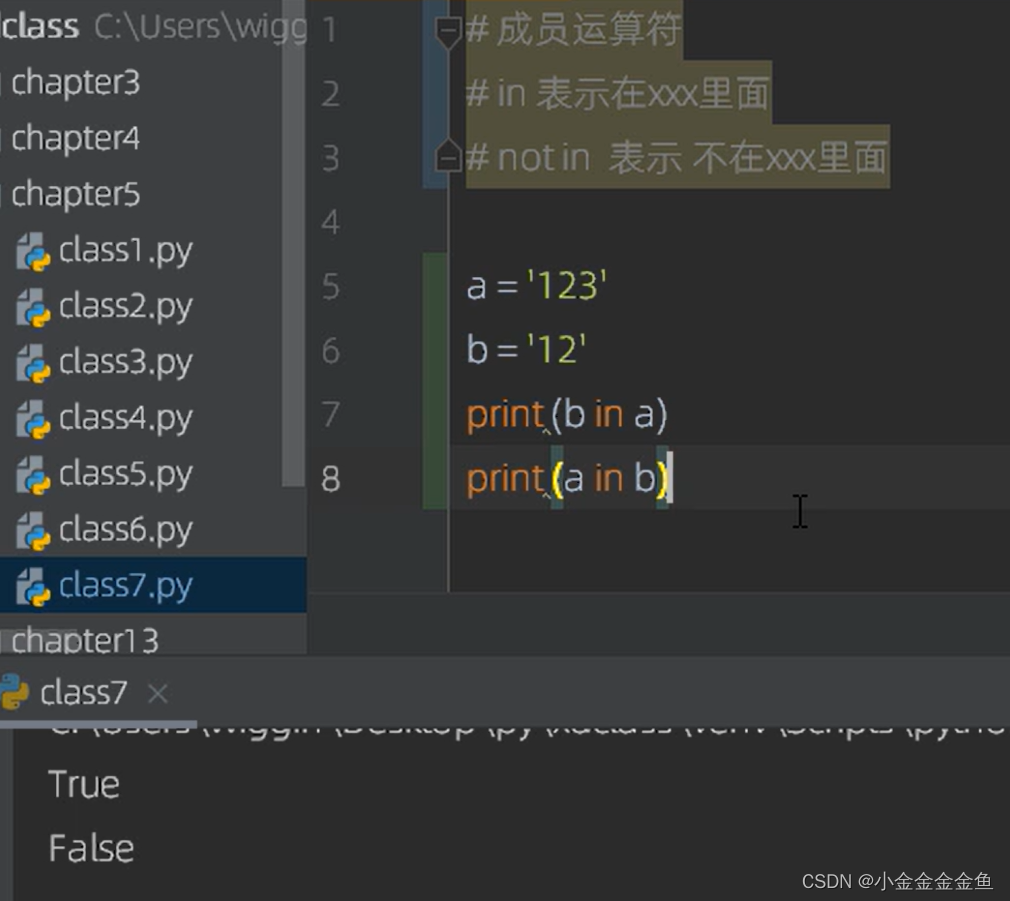Click the comment '# in 表示在xxx里面'

[618, 93]
